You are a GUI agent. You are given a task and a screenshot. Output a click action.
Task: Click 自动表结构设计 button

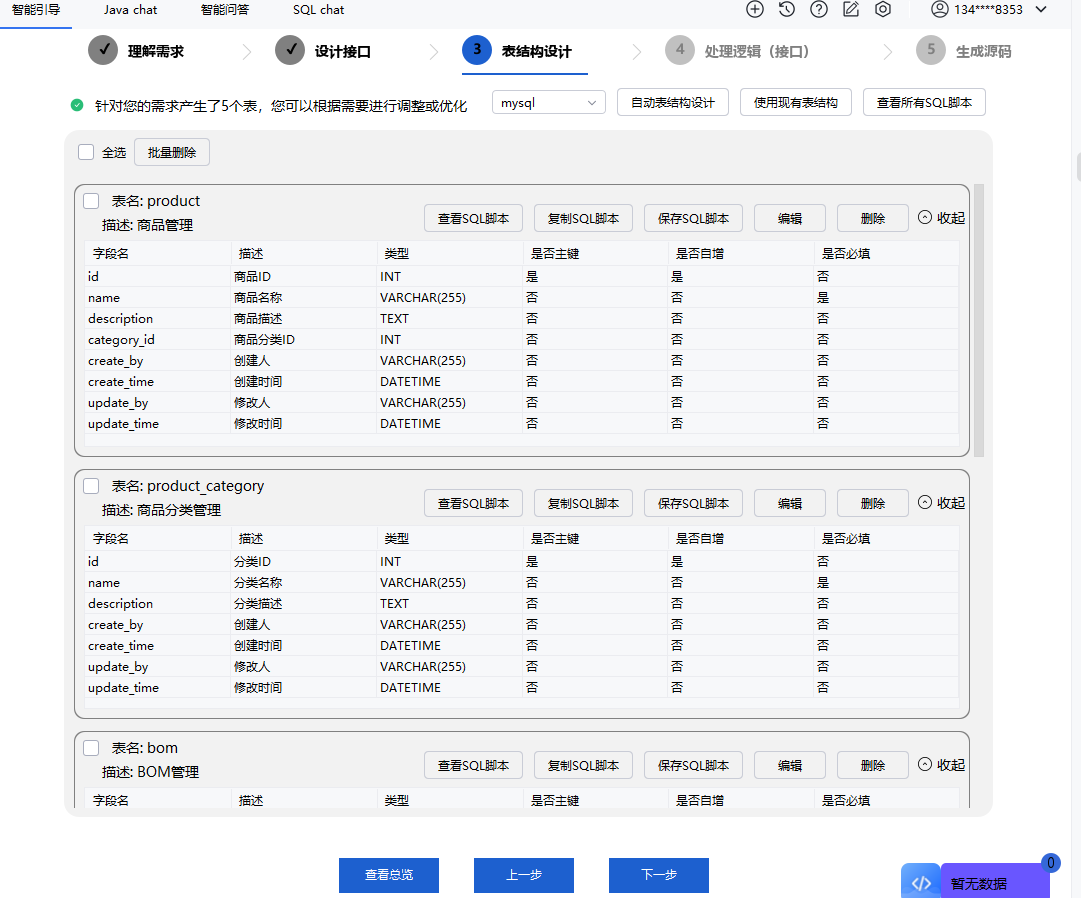pyautogui.click(x=673, y=103)
